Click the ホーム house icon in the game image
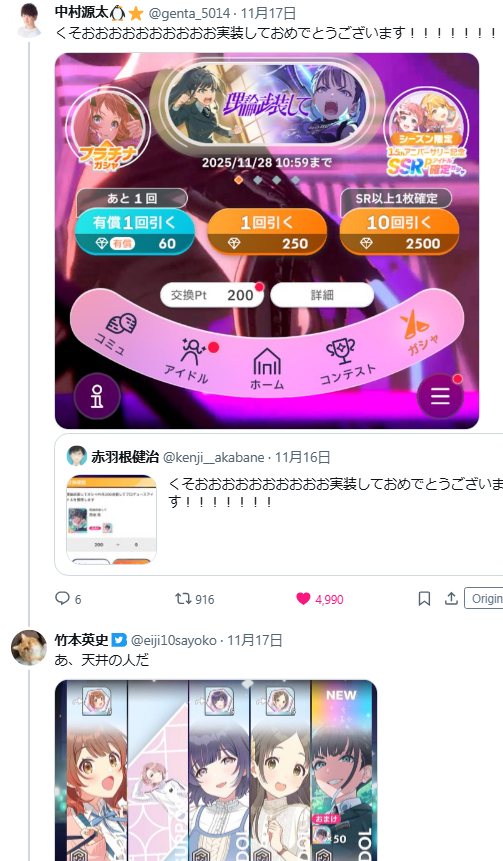503x861 pixels. [267, 368]
